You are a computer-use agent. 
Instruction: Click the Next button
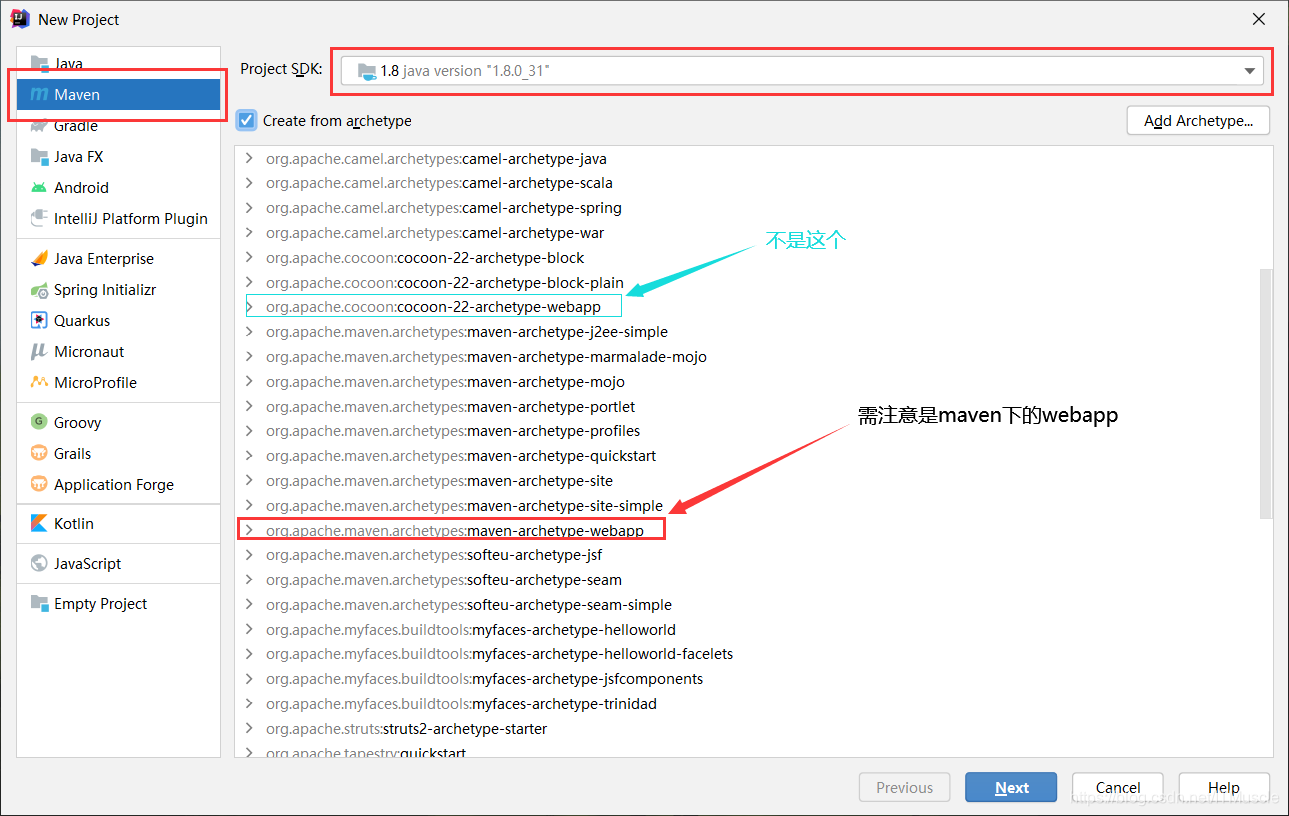tap(1011, 788)
